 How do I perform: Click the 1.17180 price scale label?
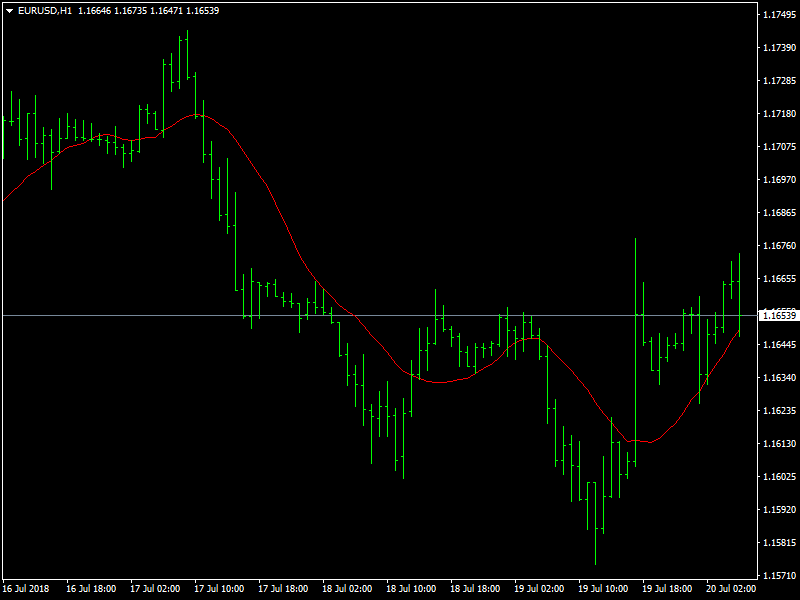click(x=779, y=114)
